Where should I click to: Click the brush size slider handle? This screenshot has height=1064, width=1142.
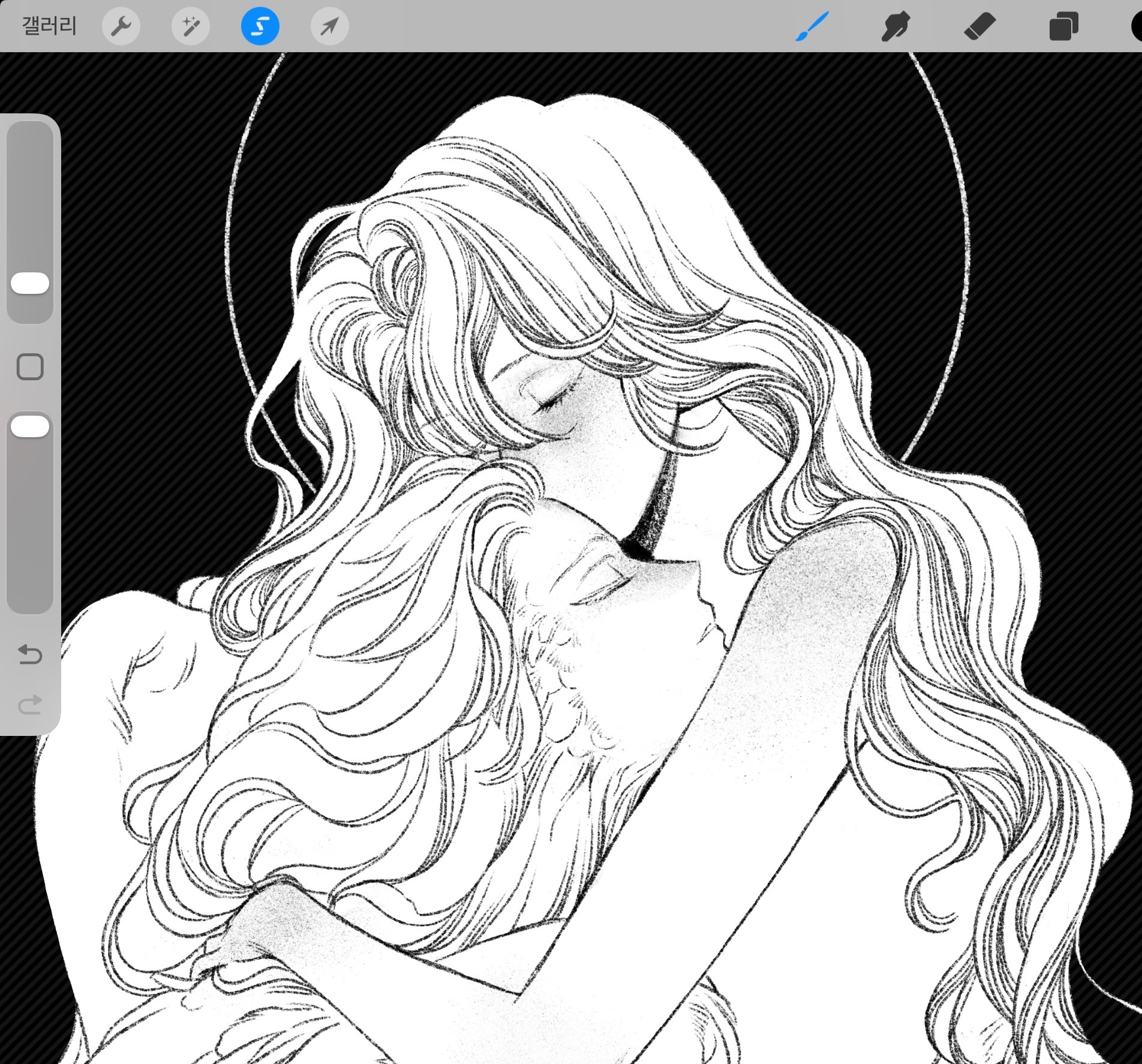pos(30,284)
